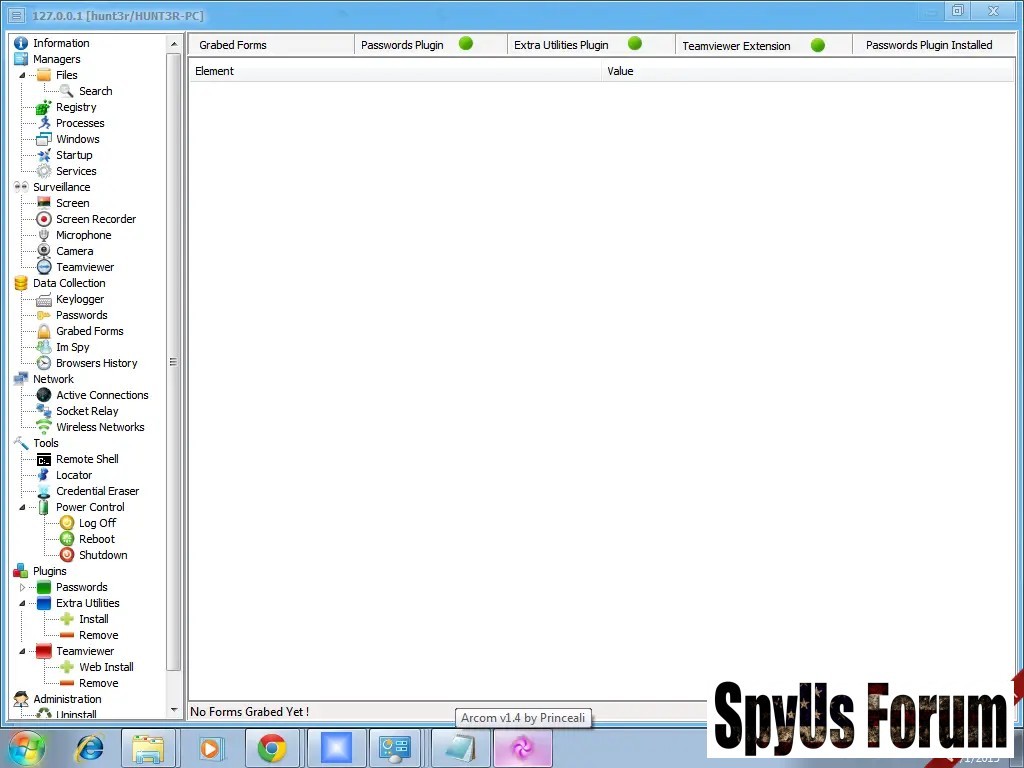The width and height of the screenshot is (1024, 768).
Task: Select the Processes icon
Action: pyautogui.click(x=44, y=123)
